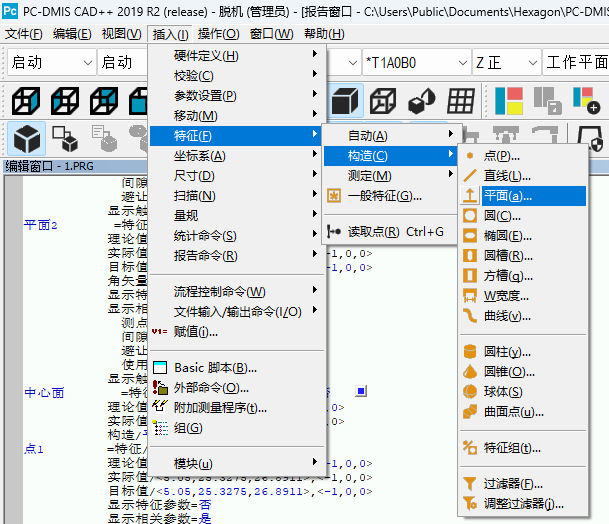Click the 圆槽(R) round slot icon

(x=470, y=256)
